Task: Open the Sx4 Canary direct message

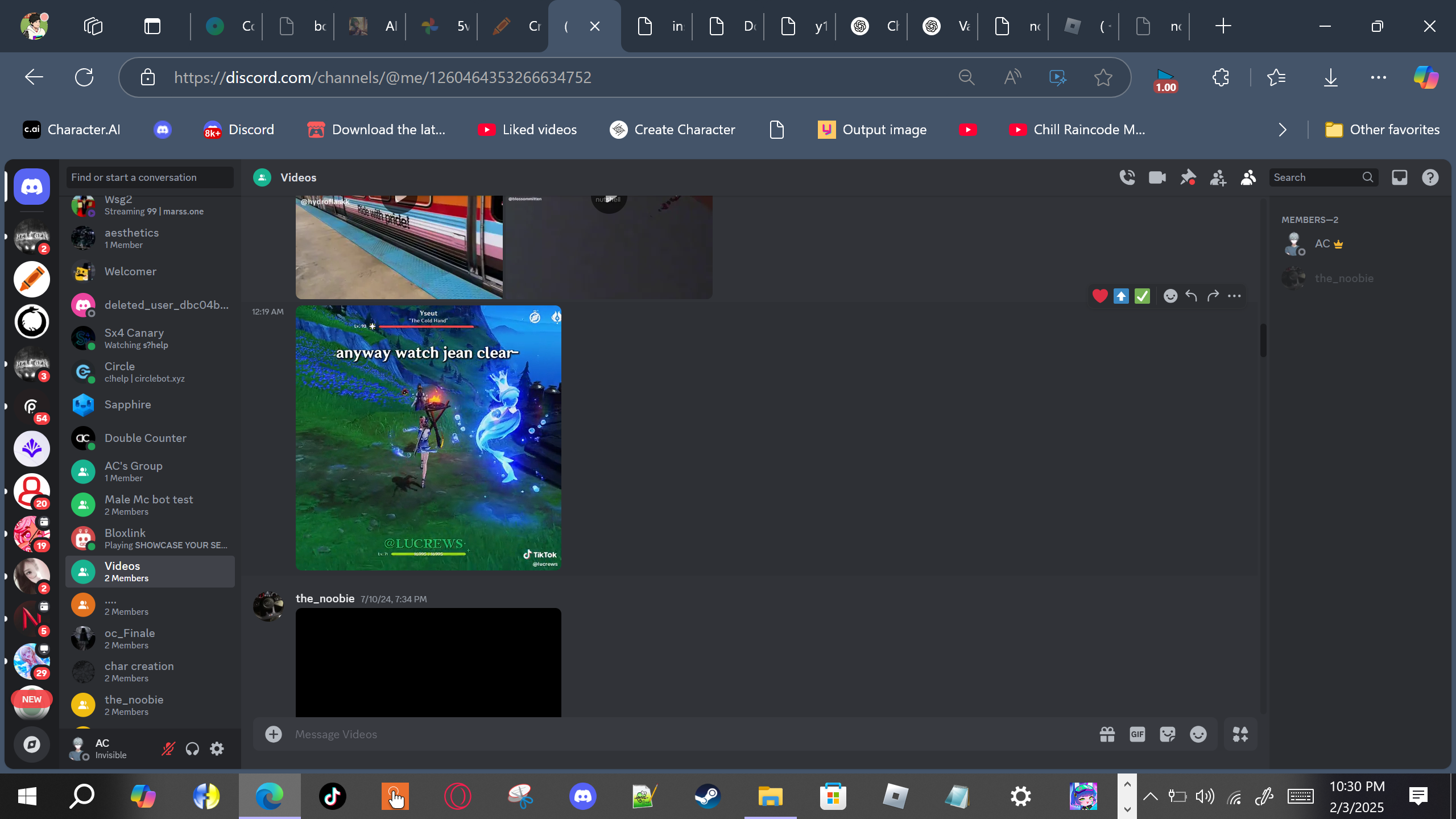Action: 150,338
